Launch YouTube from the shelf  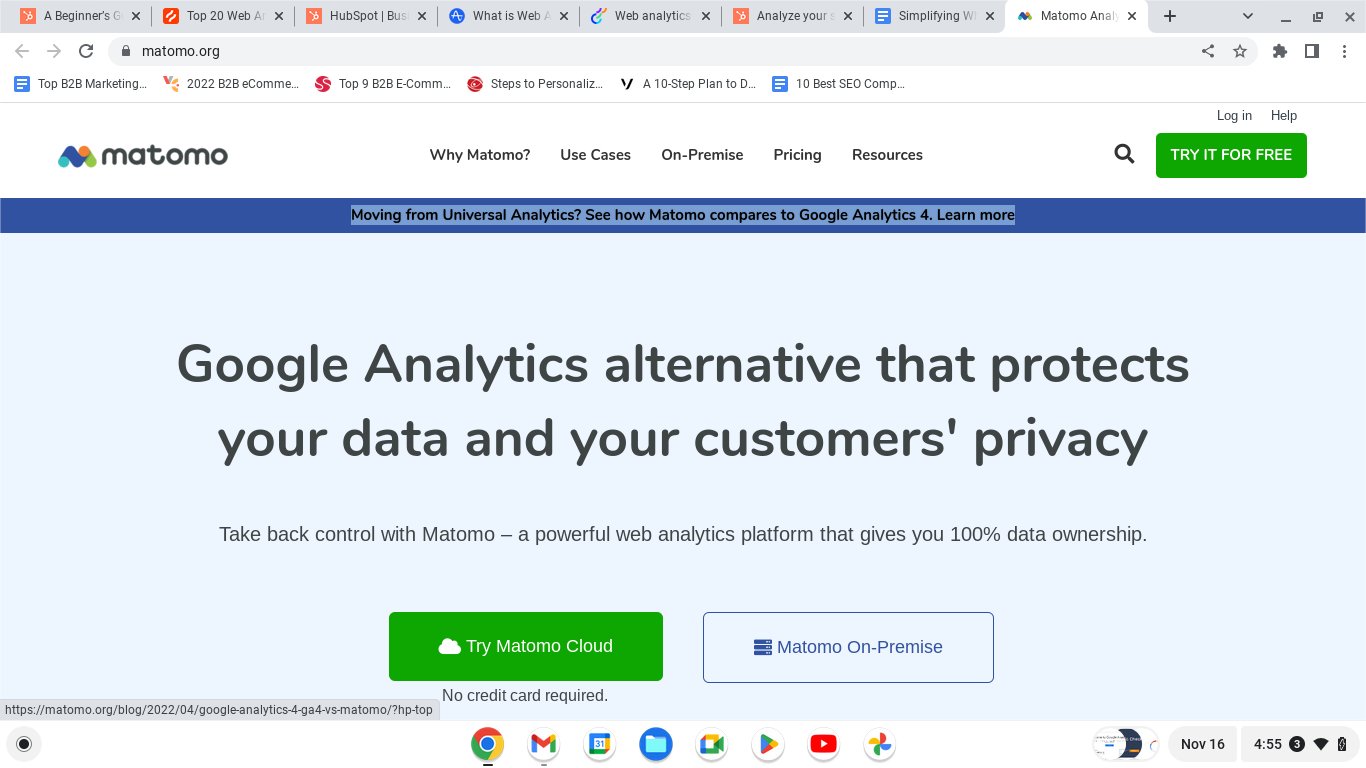[823, 744]
